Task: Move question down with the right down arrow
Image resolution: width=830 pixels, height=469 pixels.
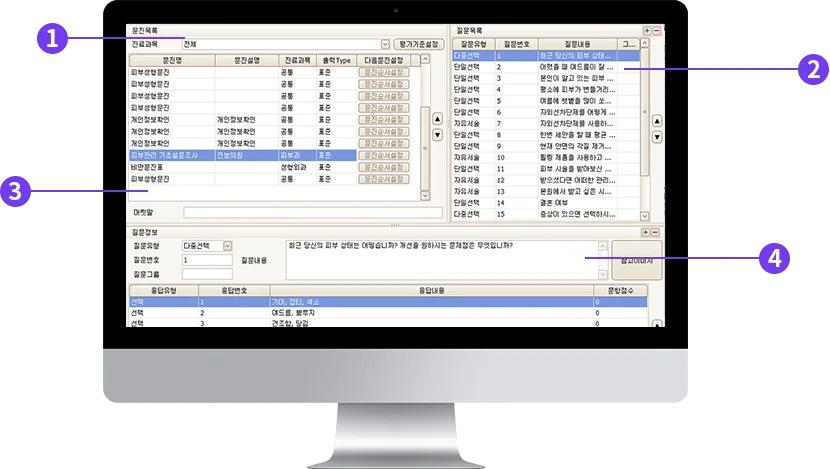Action: (656, 137)
